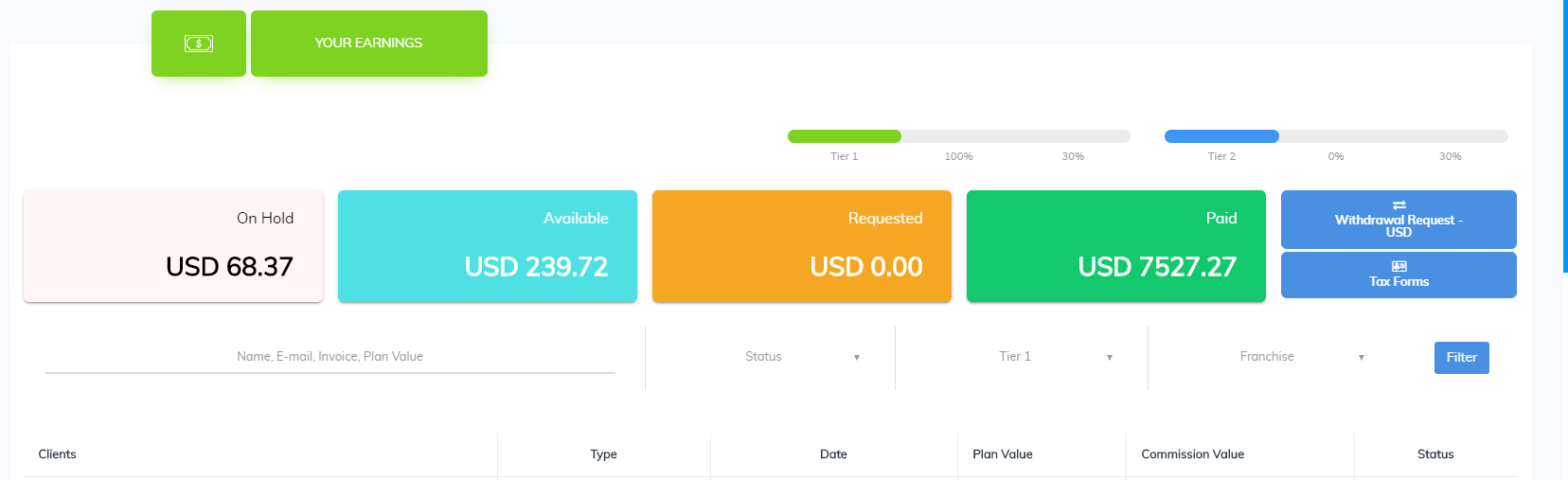This screenshot has height=480, width=1568.
Task: Select the Paid balance card
Action: point(1116,246)
